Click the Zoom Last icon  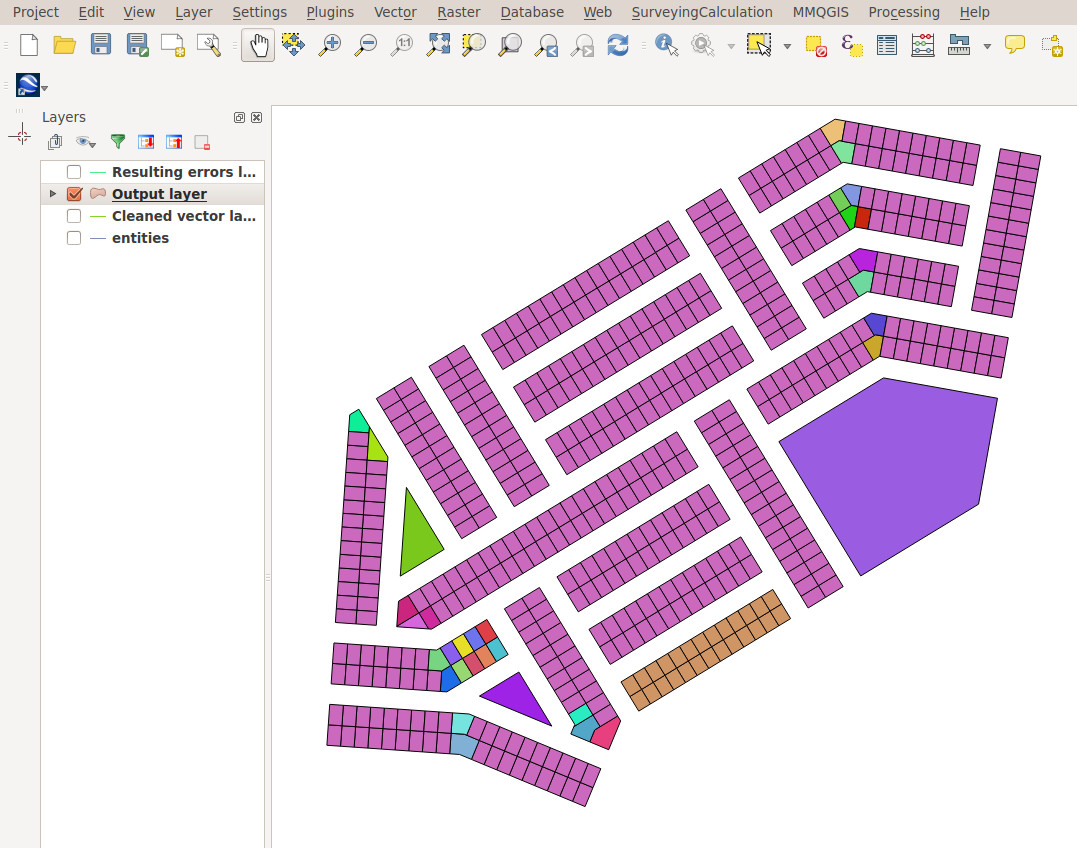(x=546, y=45)
